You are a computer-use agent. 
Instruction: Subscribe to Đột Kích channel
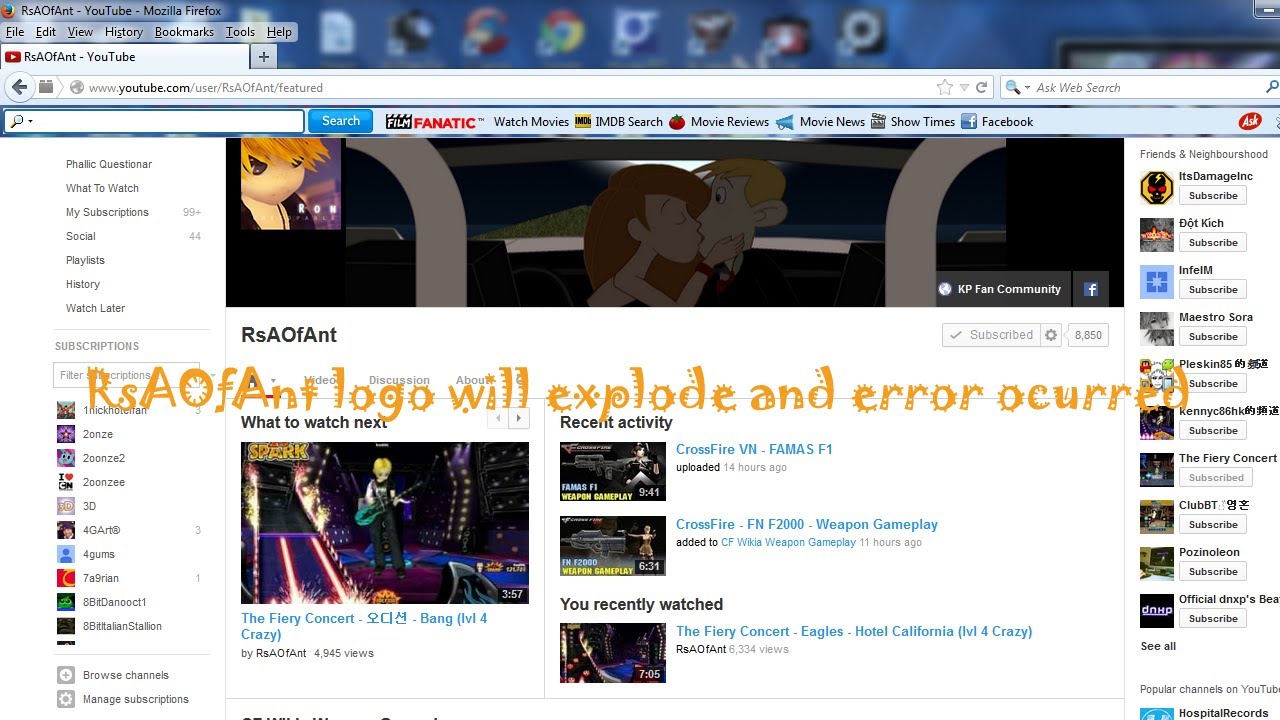(x=1214, y=243)
